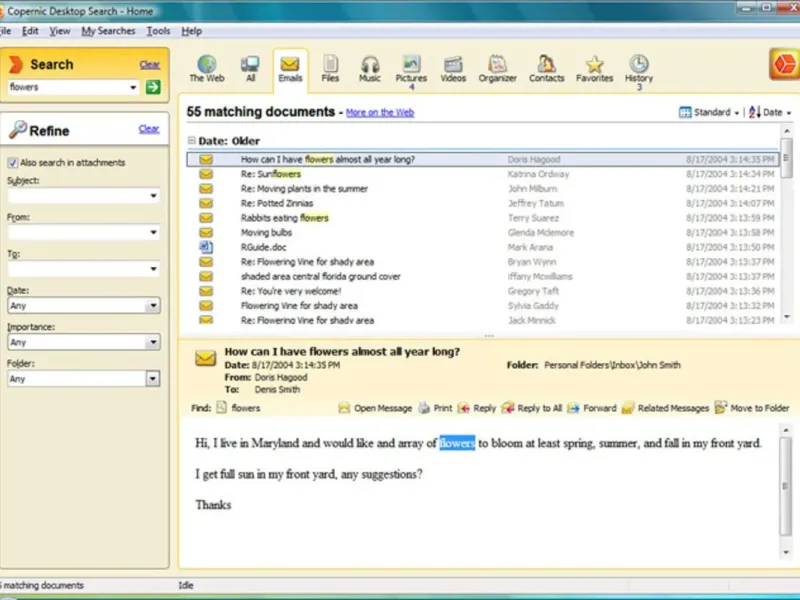Image resolution: width=800 pixels, height=600 pixels.
Task: Open the Favorites star icon
Action: click(594, 64)
